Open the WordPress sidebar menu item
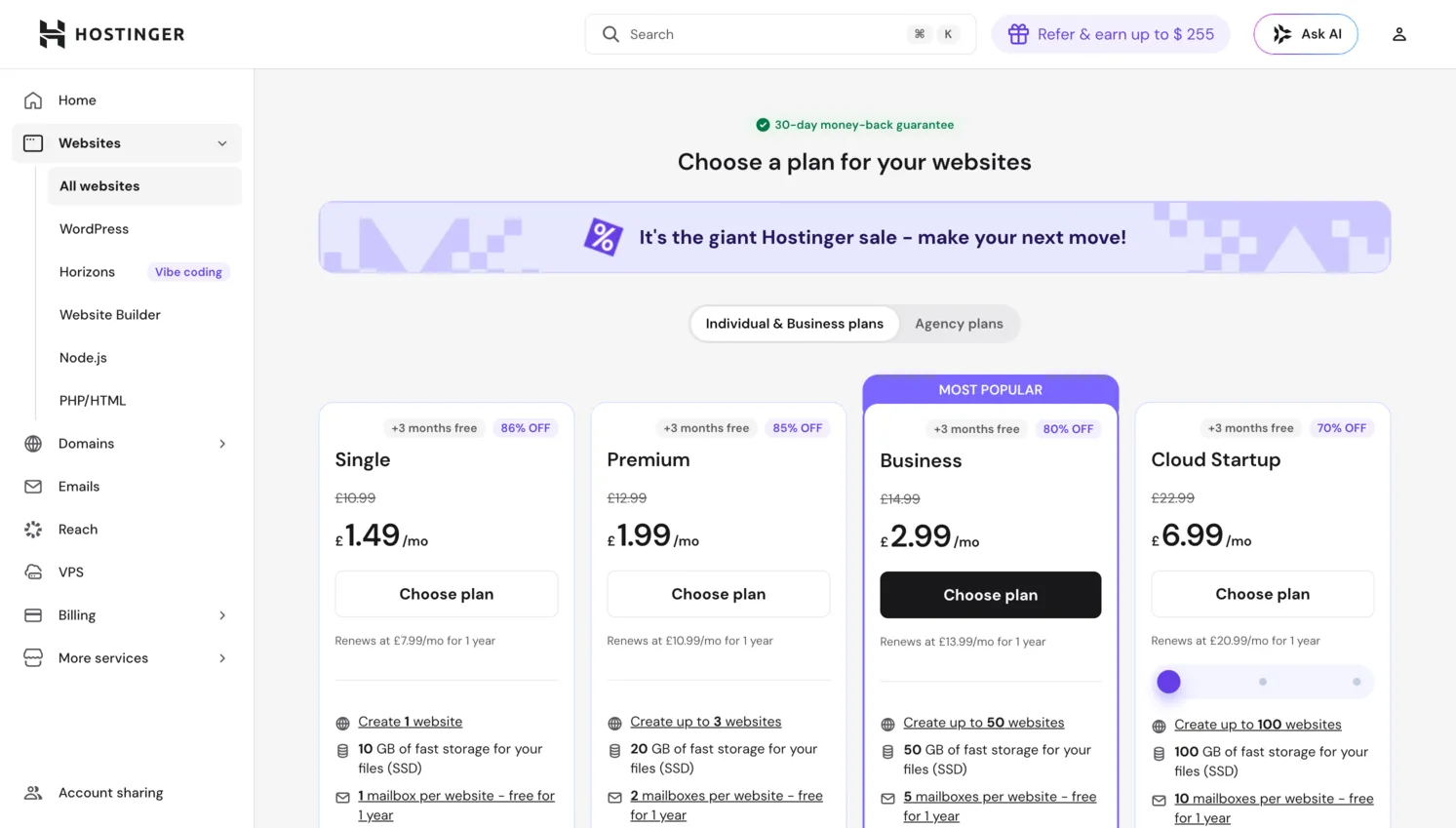The height and width of the screenshot is (828, 1456). click(x=94, y=228)
